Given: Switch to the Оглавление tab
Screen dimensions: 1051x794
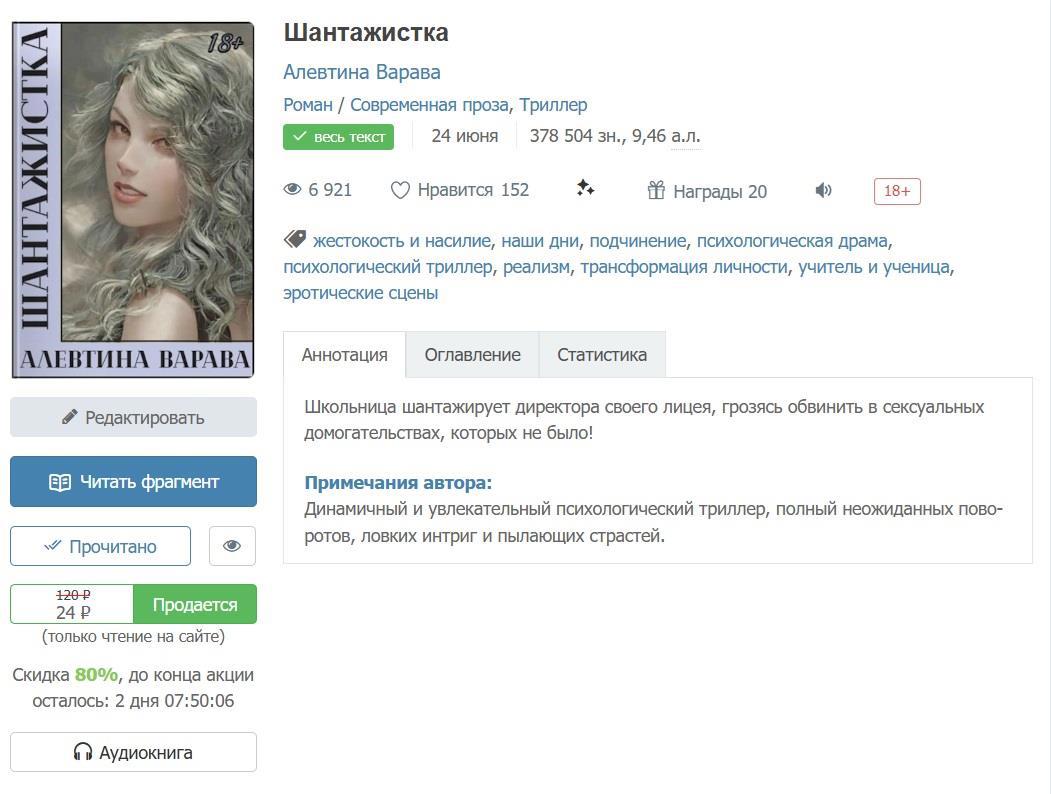Looking at the screenshot, I should coord(473,354).
